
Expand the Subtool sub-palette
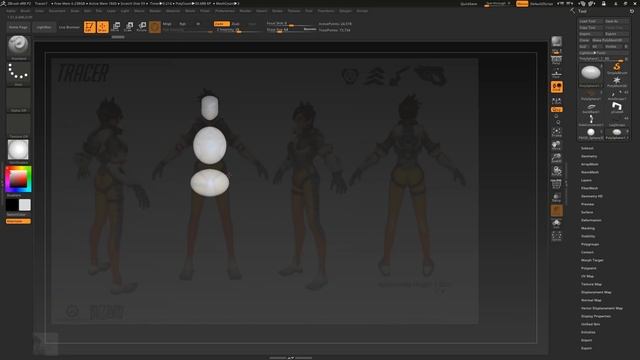pos(587,148)
